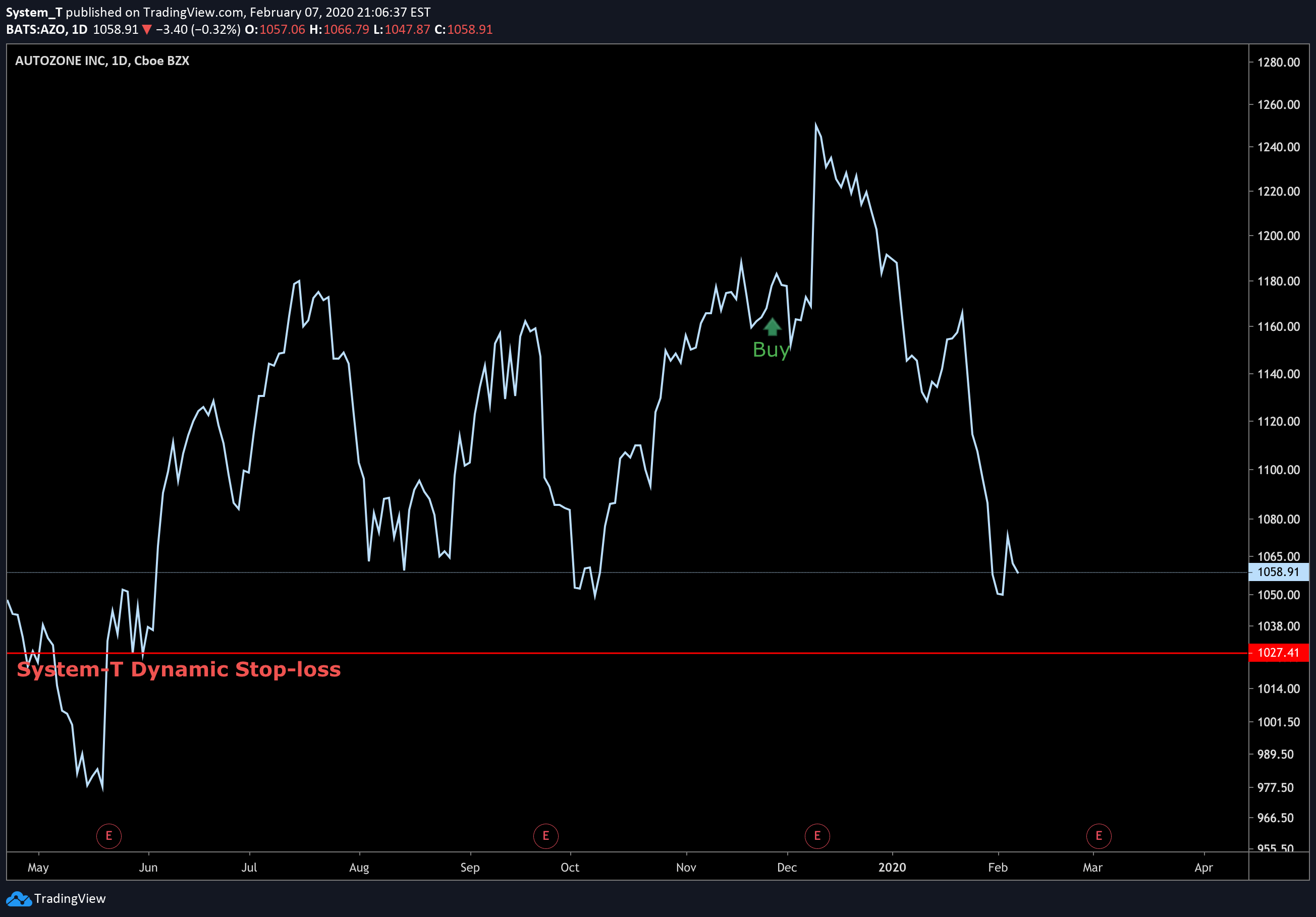Viewport: 1316px width, 917px height.
Task: Click the 1220.00 price axis label
Action: coord(1279,191)
